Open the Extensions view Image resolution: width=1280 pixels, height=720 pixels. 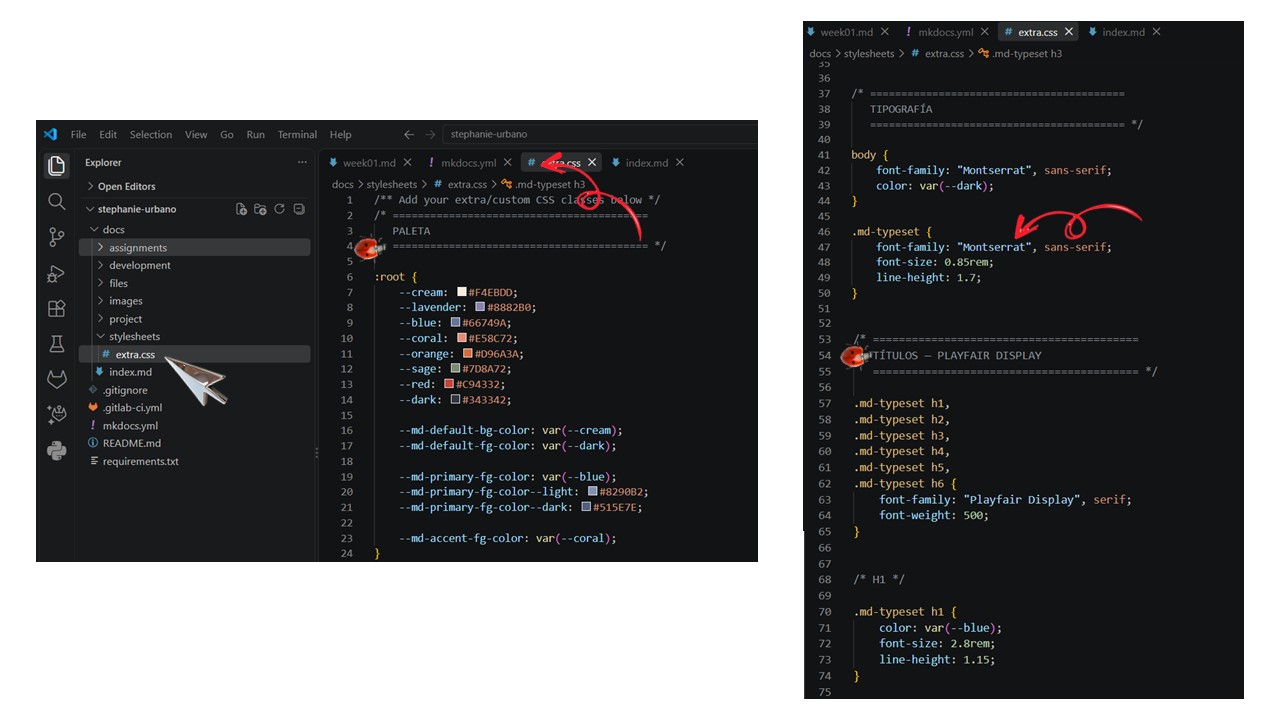tap(57, 309)
